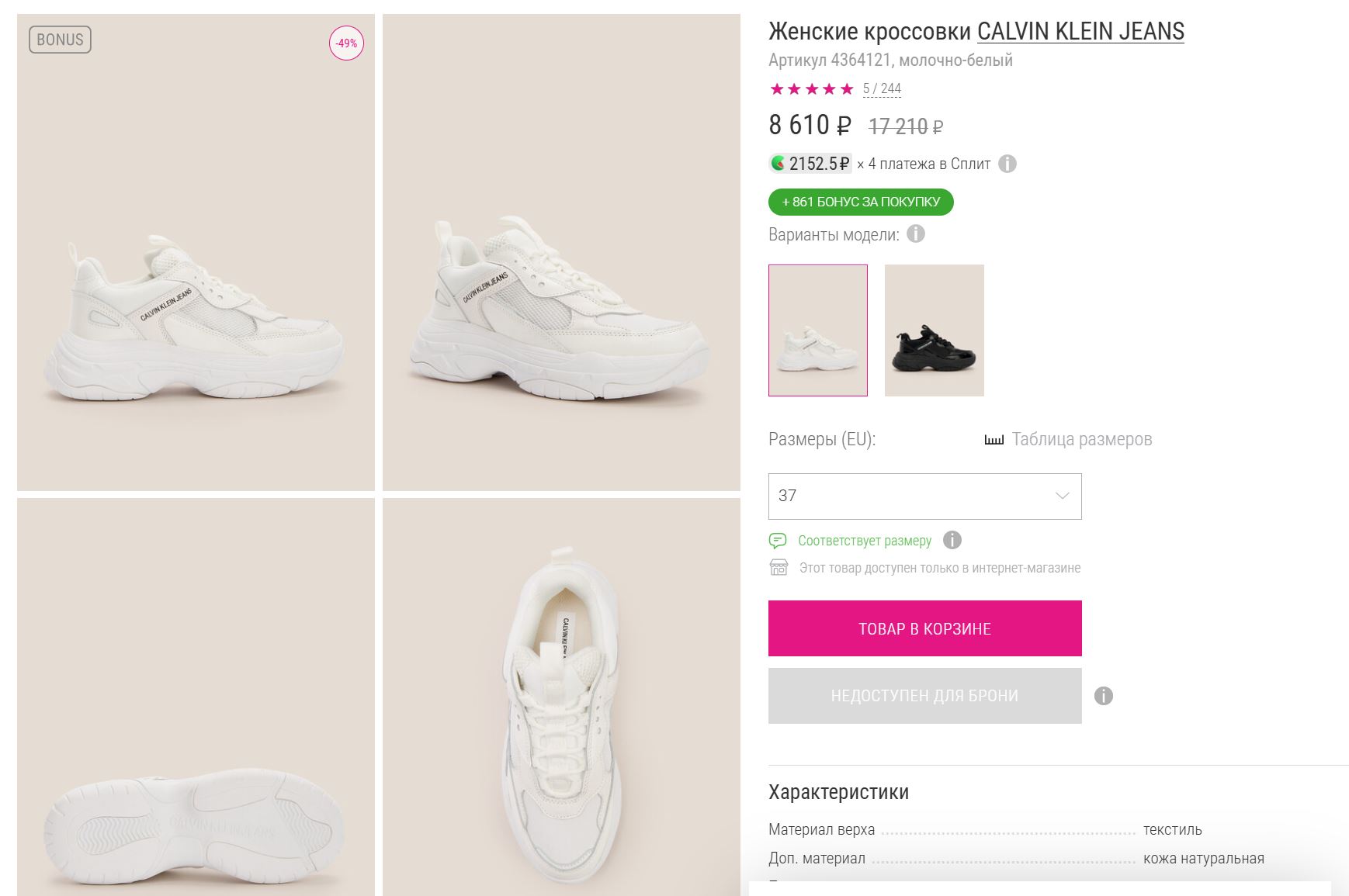1349x896 pixels.
Task: Click info icon beside 'Недоступен для брони'
Action: pos(1103,696)
